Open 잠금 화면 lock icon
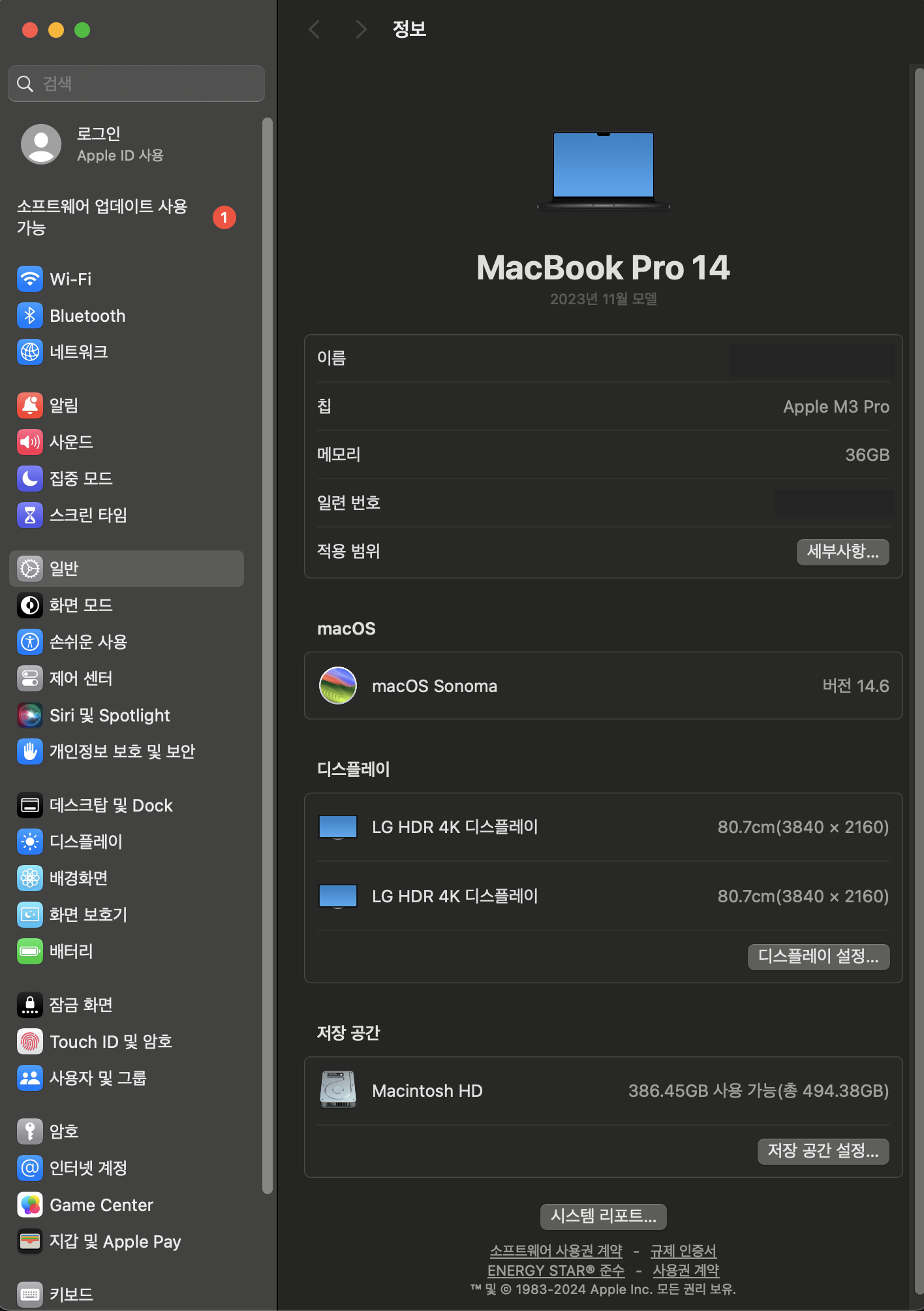Image resolution: width=924 pixels, height=1311 pixels. [30, 1005]
